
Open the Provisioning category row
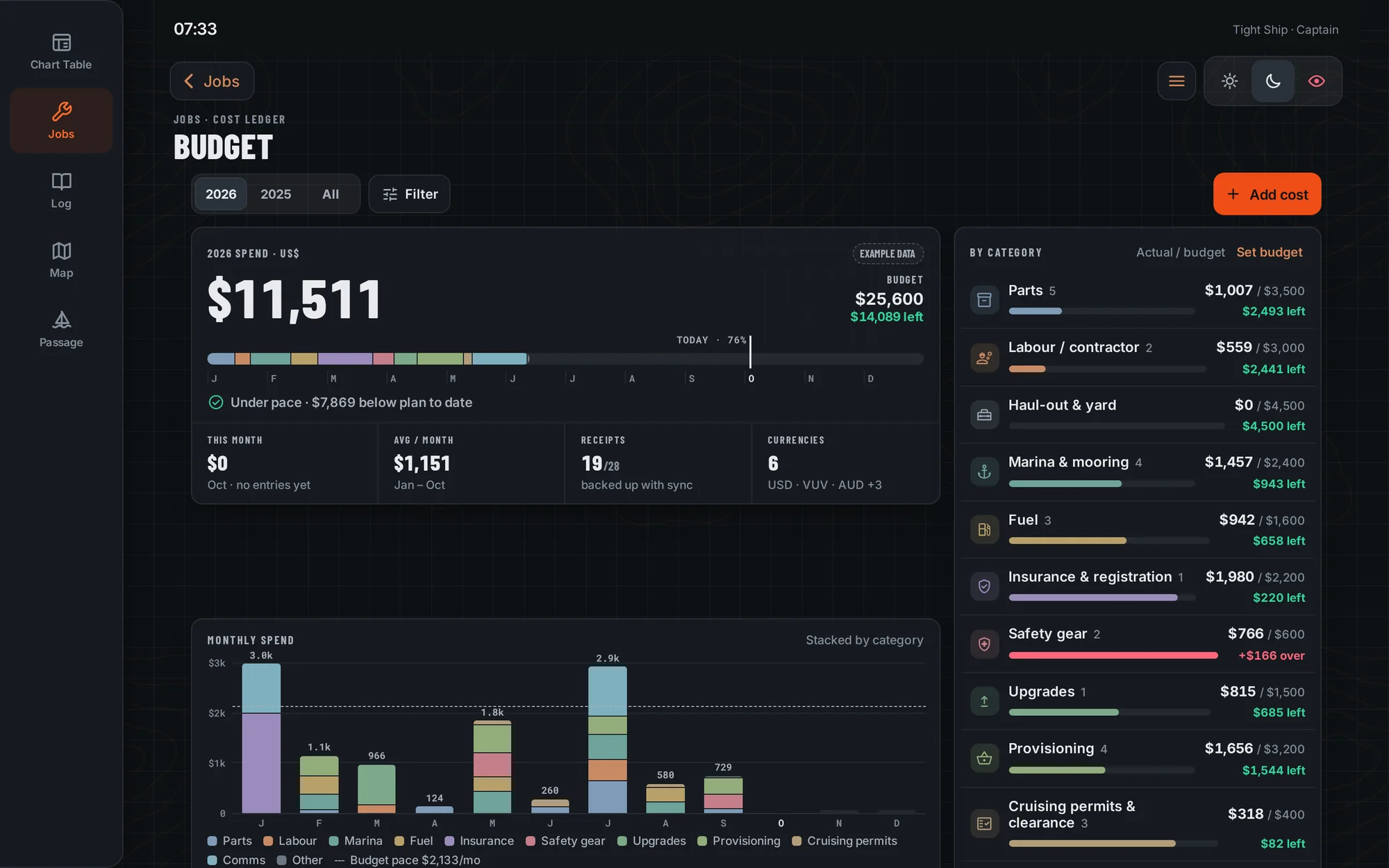(1138, 758)
